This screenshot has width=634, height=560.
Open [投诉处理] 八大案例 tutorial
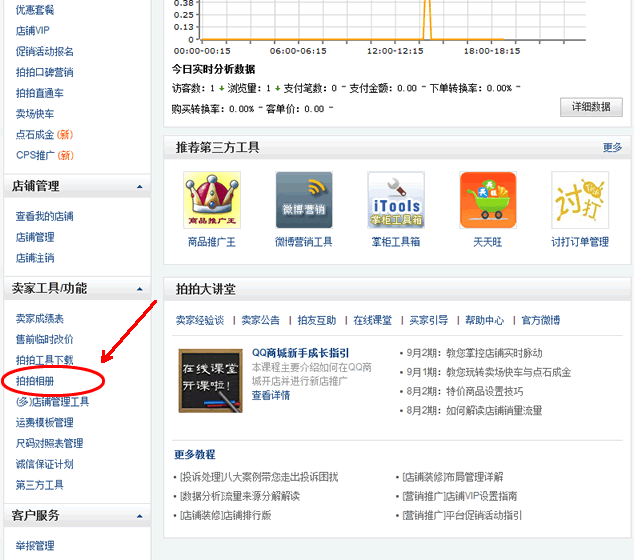(x=259, y=477)
